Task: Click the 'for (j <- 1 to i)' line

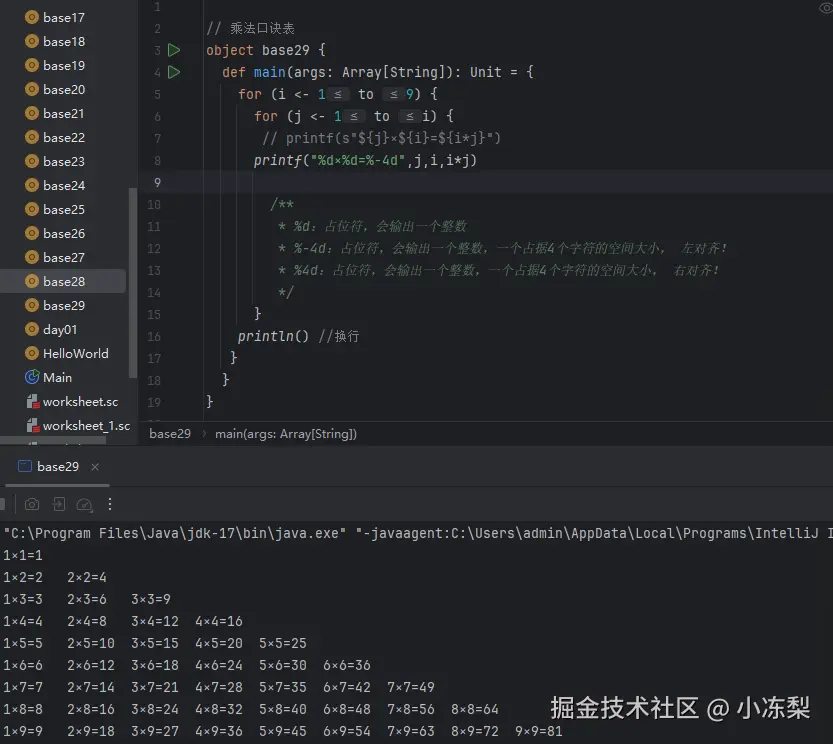Action: pos(354,116)
